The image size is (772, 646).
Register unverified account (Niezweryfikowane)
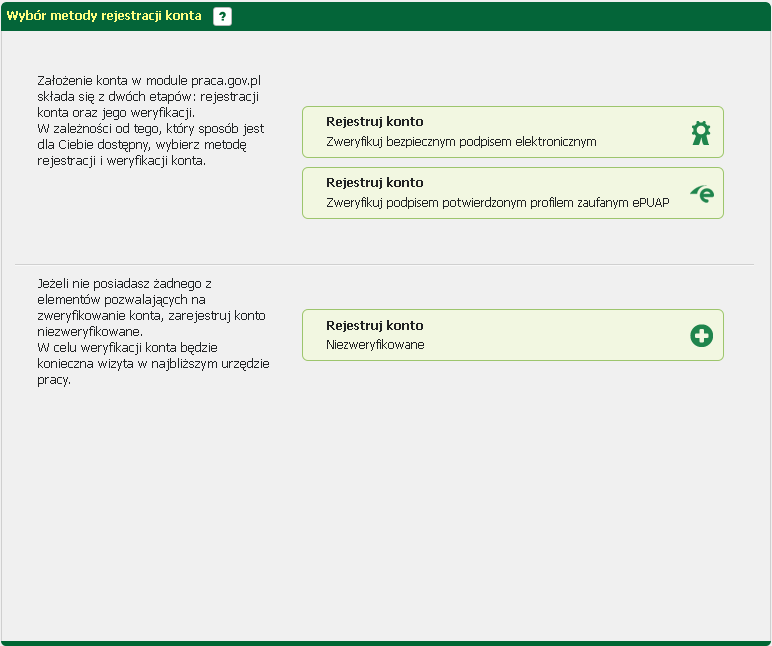(x=513, y=335)
